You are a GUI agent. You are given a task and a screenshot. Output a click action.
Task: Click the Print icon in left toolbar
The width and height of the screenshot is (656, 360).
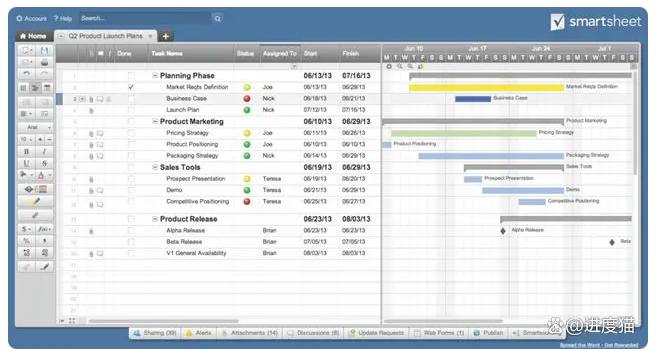44,62
